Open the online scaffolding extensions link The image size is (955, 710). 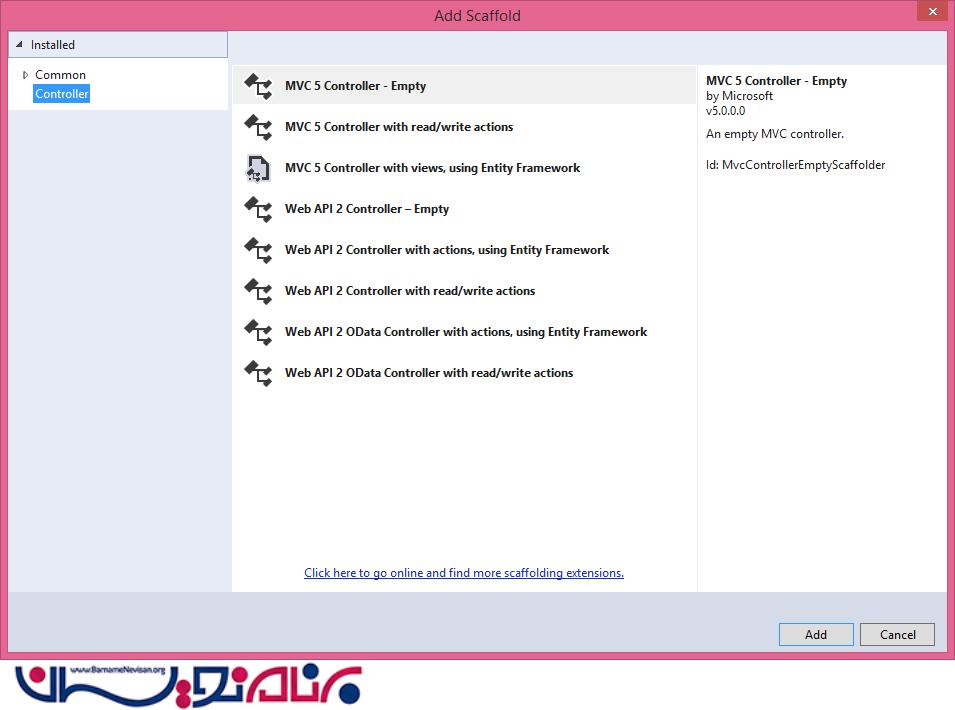(464, 573)
